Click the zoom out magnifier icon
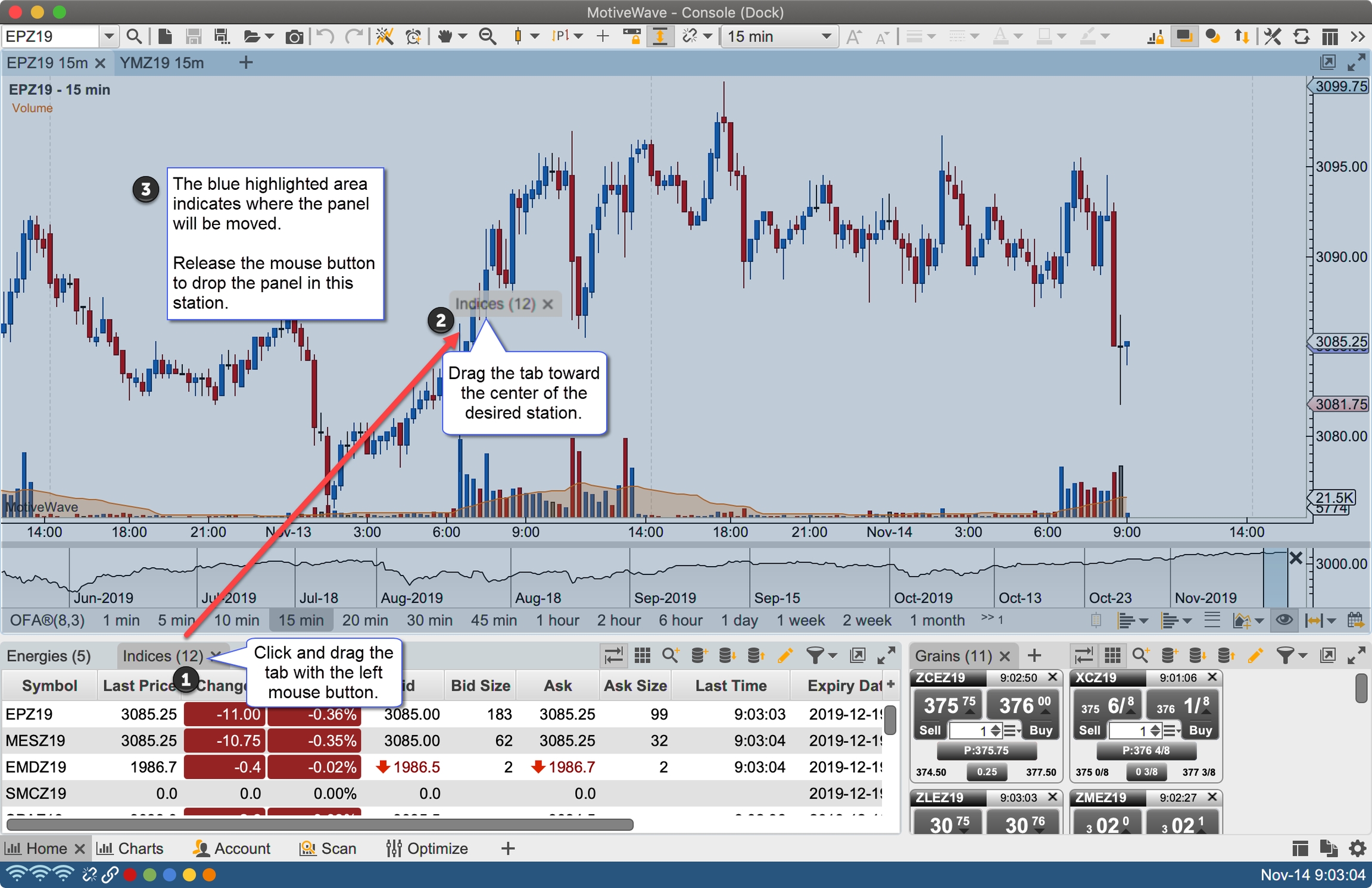The height and width of the screenshot is (888, 1372). [x=488, y=36]
